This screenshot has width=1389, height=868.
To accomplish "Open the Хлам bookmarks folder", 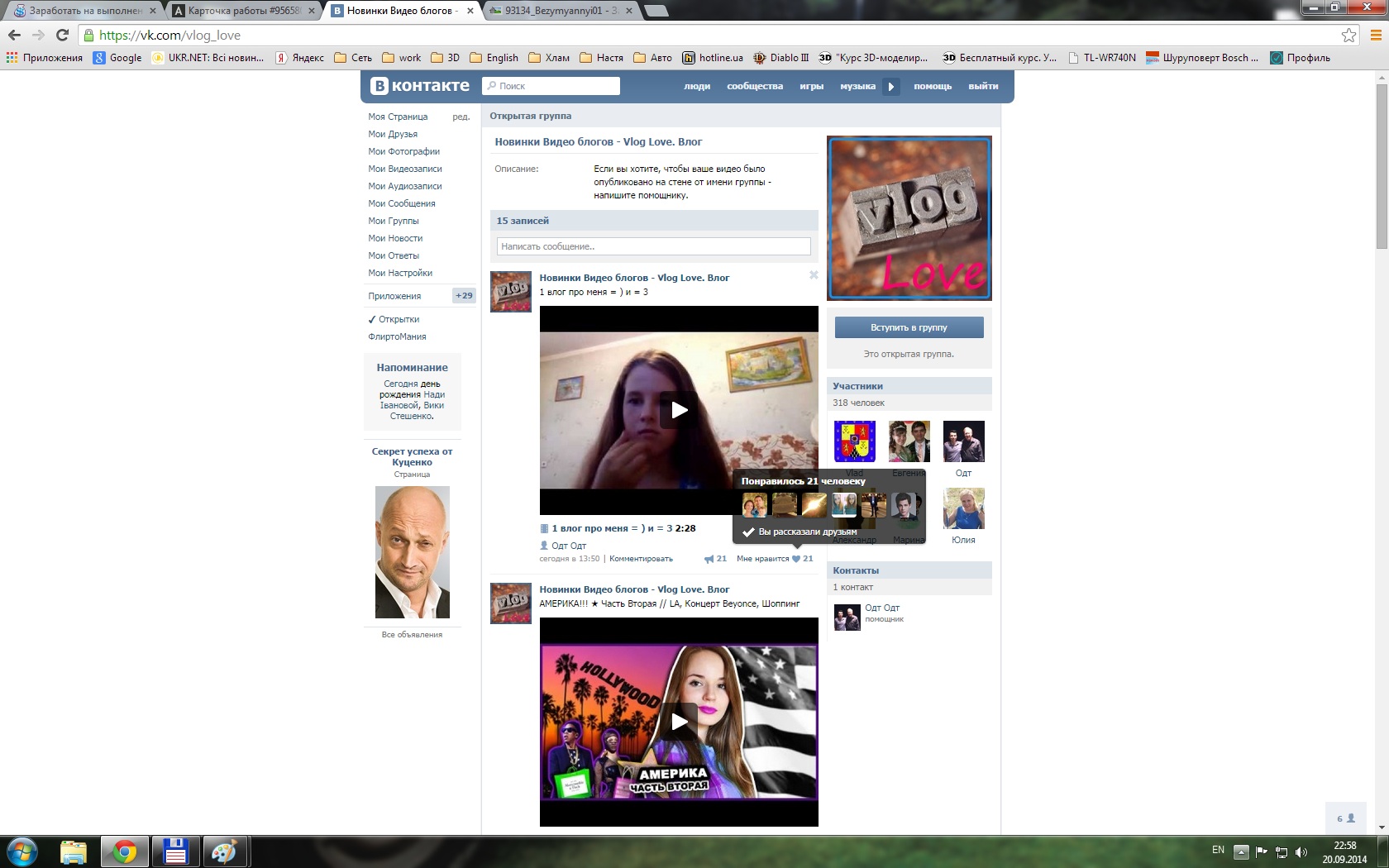I will [x=549, y=58].
